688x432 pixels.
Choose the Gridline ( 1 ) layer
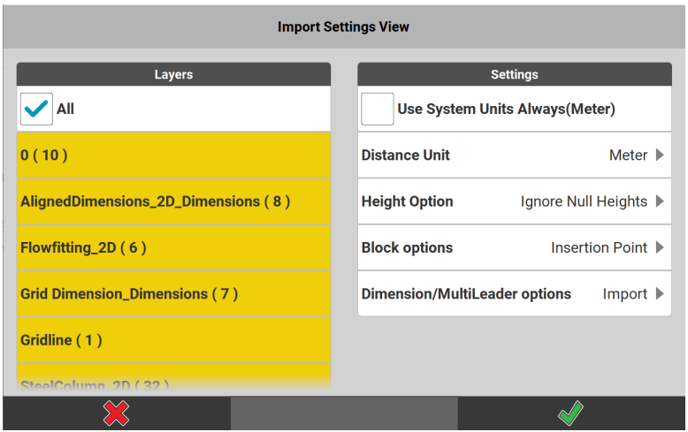point(173,340)
